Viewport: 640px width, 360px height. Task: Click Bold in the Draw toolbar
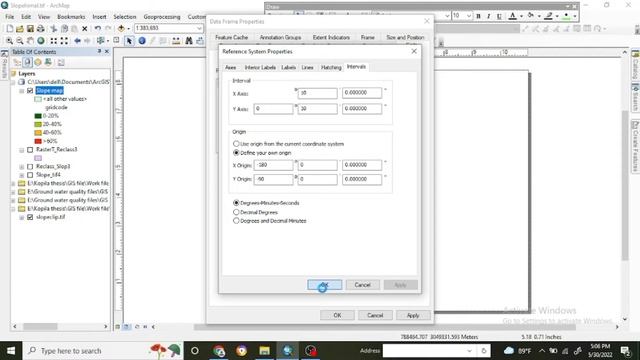tap(478, 16)
